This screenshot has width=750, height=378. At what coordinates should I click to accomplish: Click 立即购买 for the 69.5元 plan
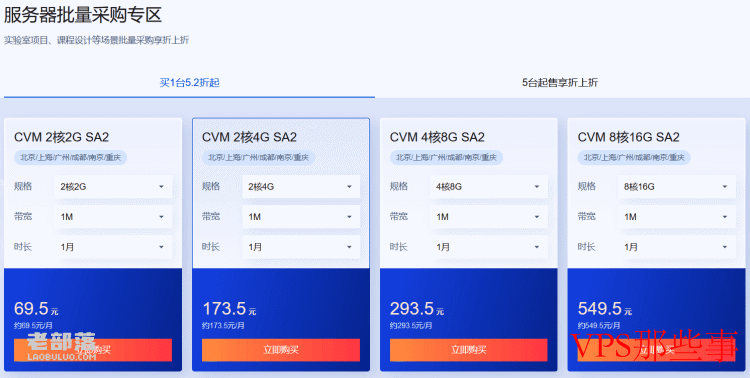pyautogui.click(x=93, y=350)
